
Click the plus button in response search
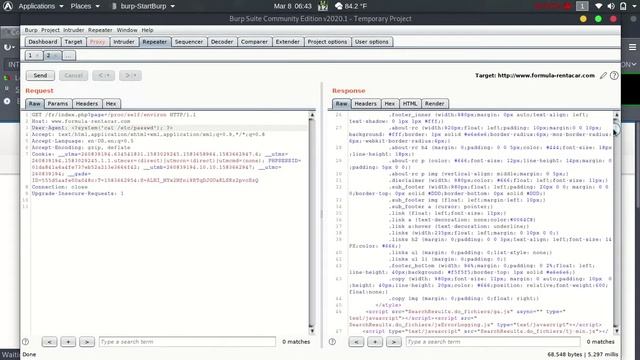(x=375, y=342)
